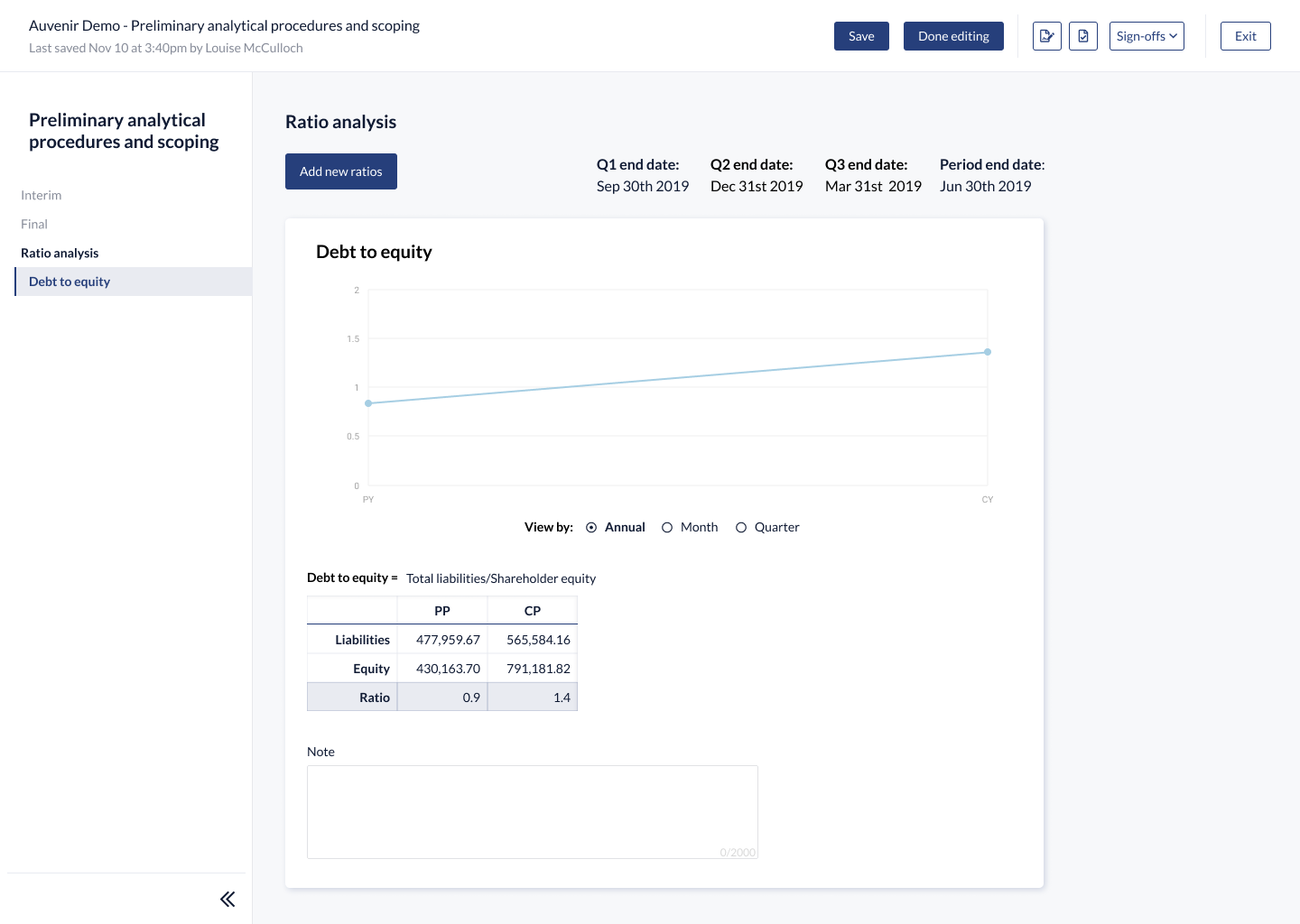This screenshot has width=1300, height=924.
Task: Click the PY data point on chart
Action: coord(368,403)
